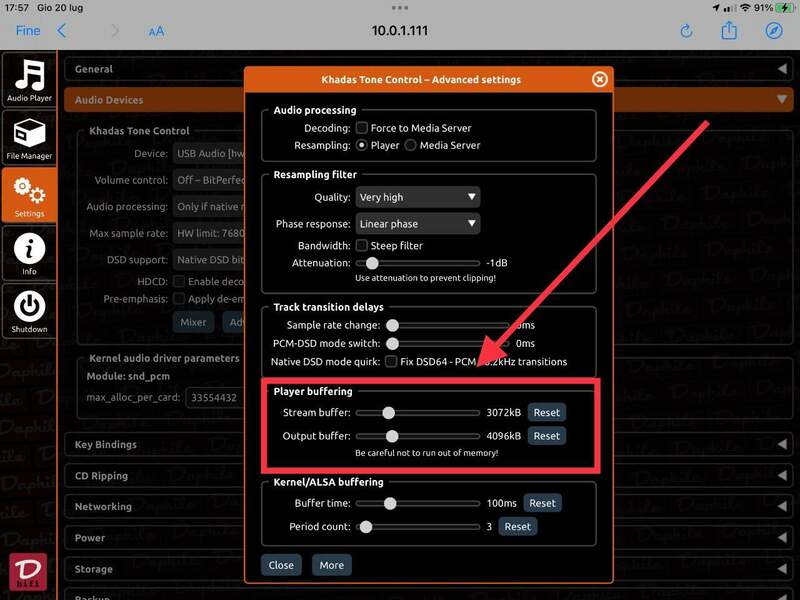This screenshot has height=600, width=800.
Task: Click the Shutdown power icon
Action: [30, 310]
